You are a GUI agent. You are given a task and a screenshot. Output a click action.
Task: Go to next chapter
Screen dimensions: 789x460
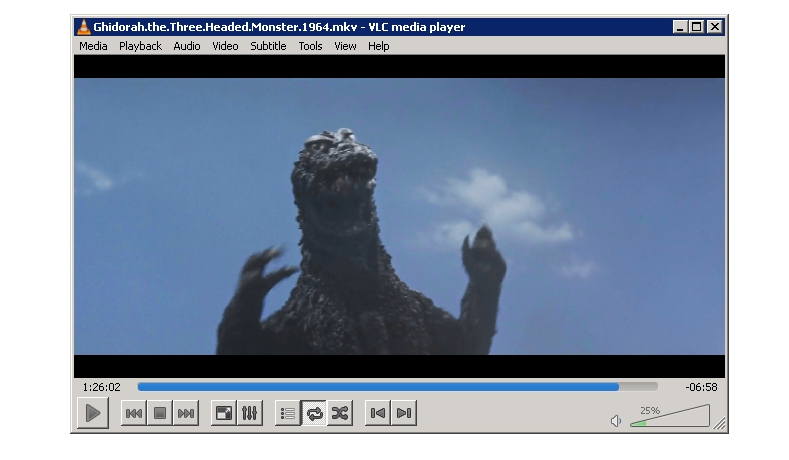(x=404, y=413)
